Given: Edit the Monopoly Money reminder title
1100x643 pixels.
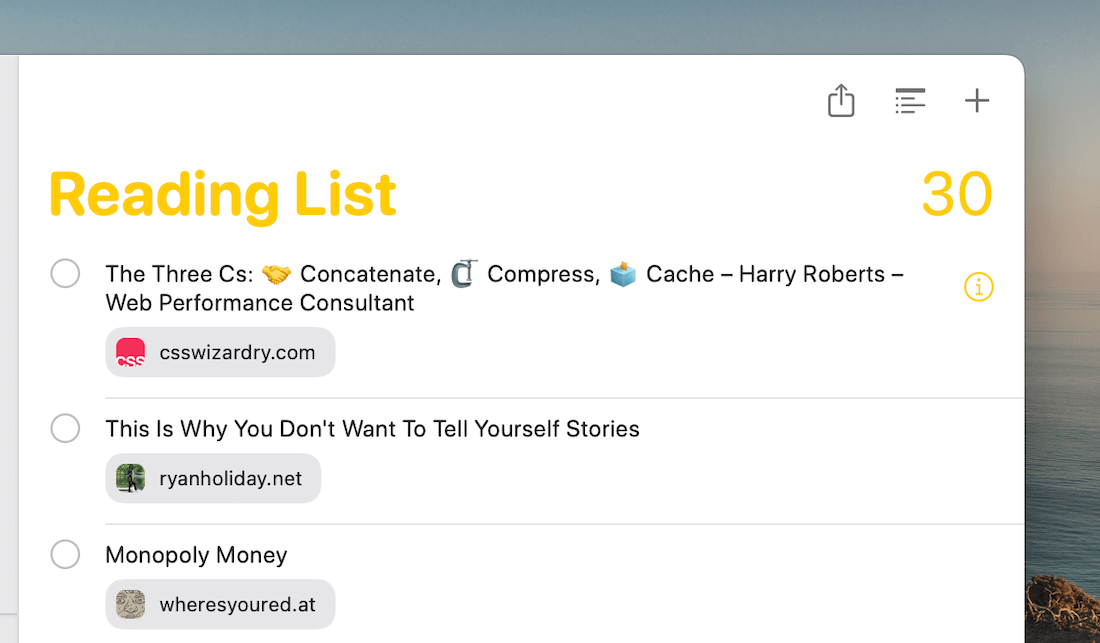Looking at the screenshot, I should (x=196, y=555).
